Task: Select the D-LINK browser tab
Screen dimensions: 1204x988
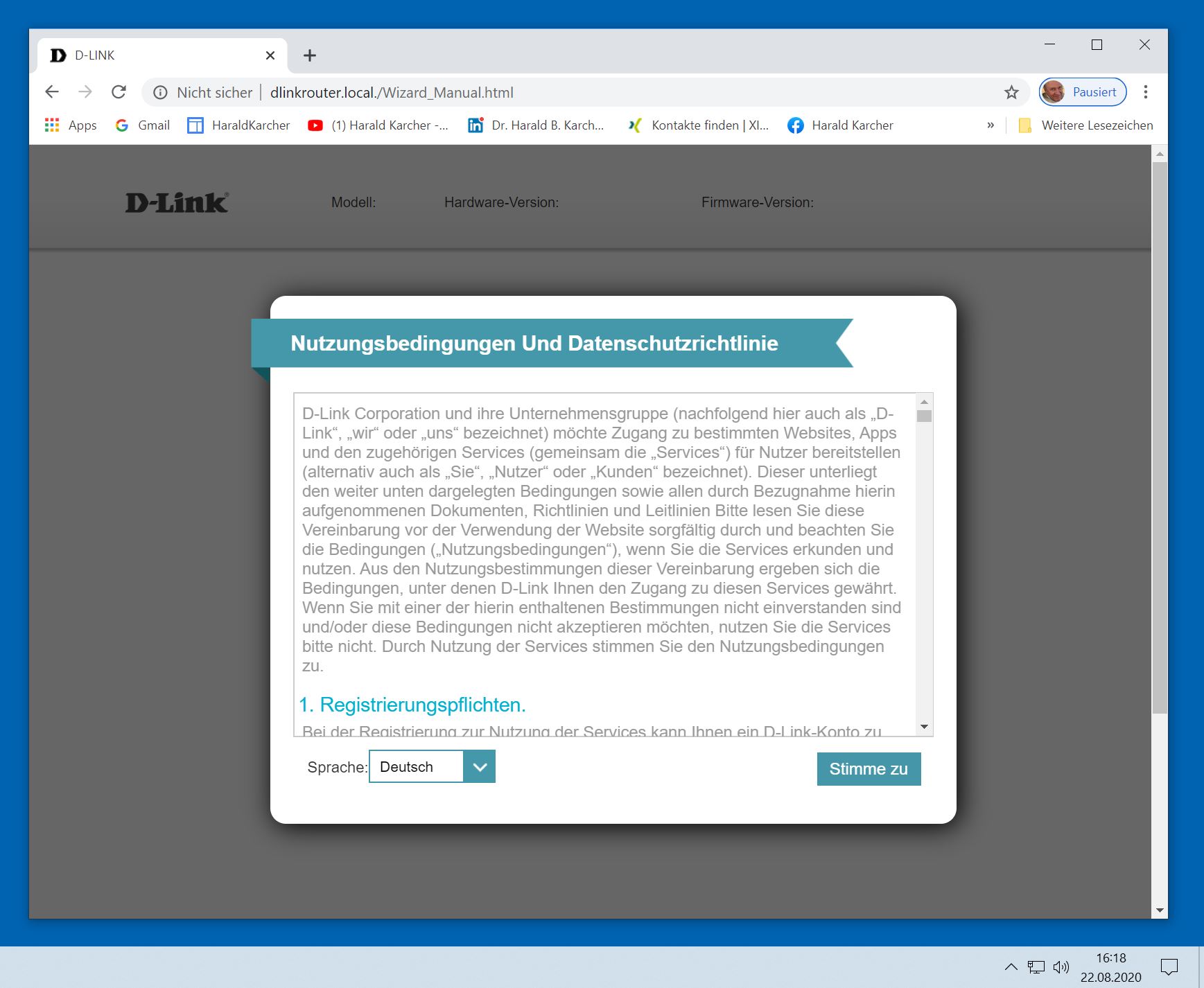Action: point(163,55)
